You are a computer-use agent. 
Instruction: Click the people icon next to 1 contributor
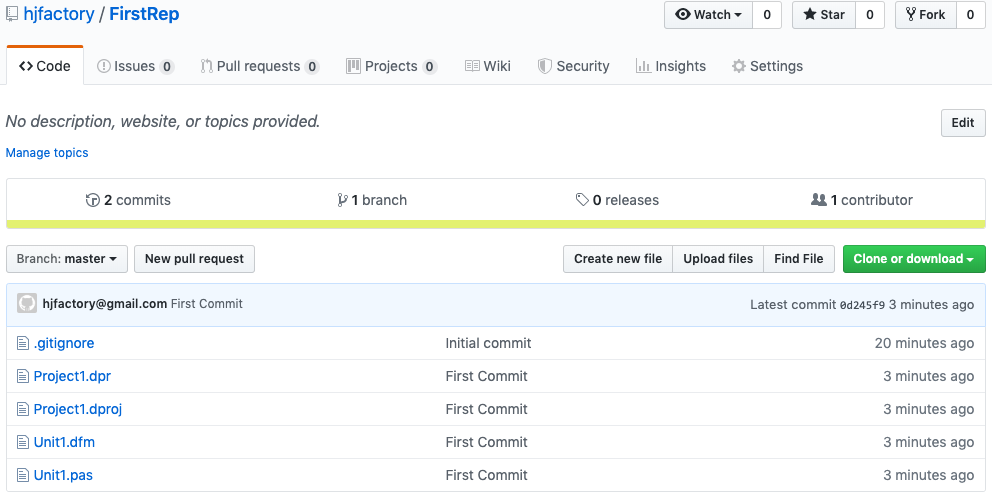point(819,200)
